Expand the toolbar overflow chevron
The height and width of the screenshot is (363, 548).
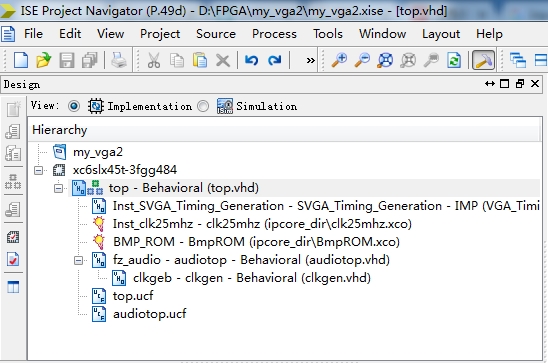pos(310,60)
